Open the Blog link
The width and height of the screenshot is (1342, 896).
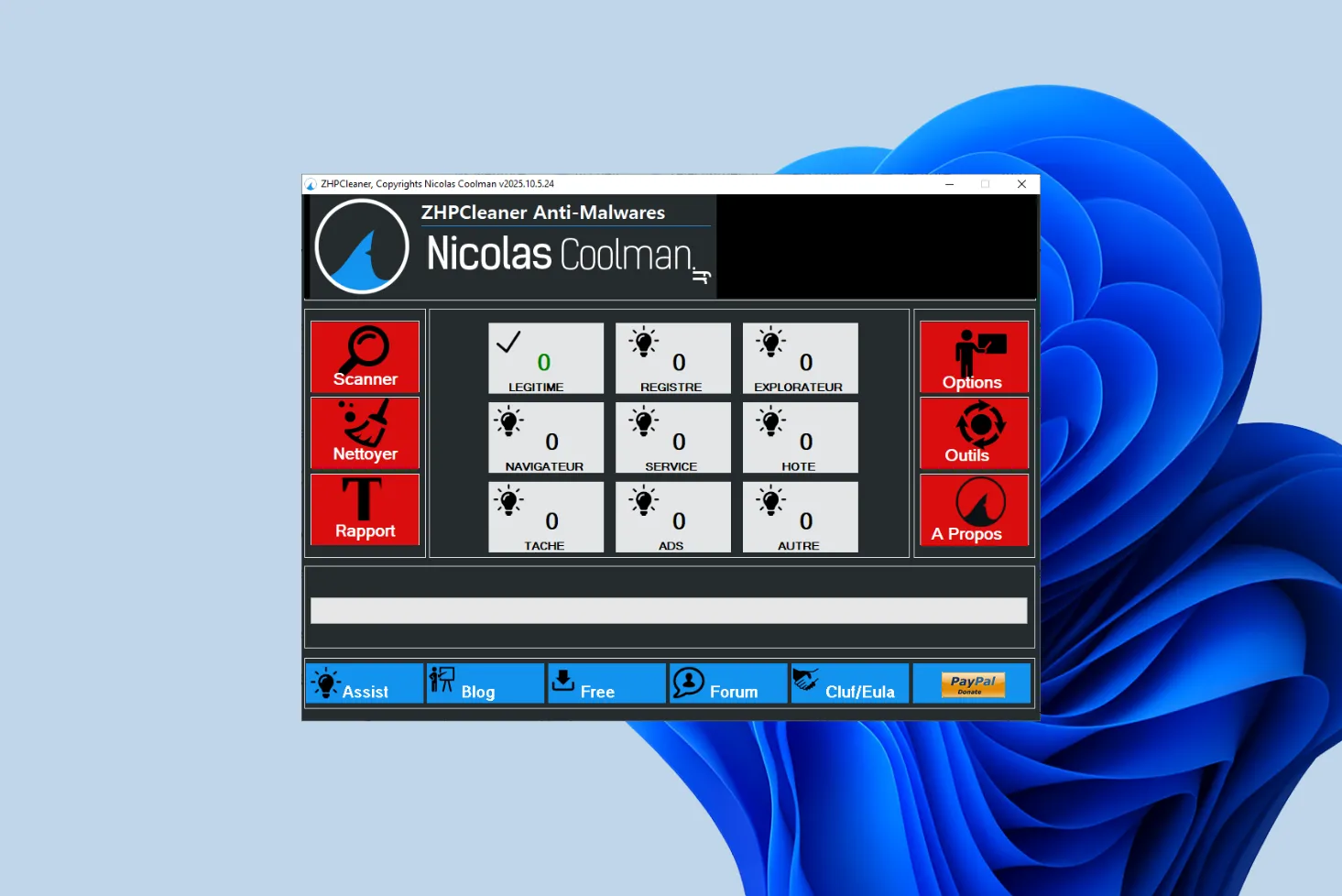(x=486, y=683)
